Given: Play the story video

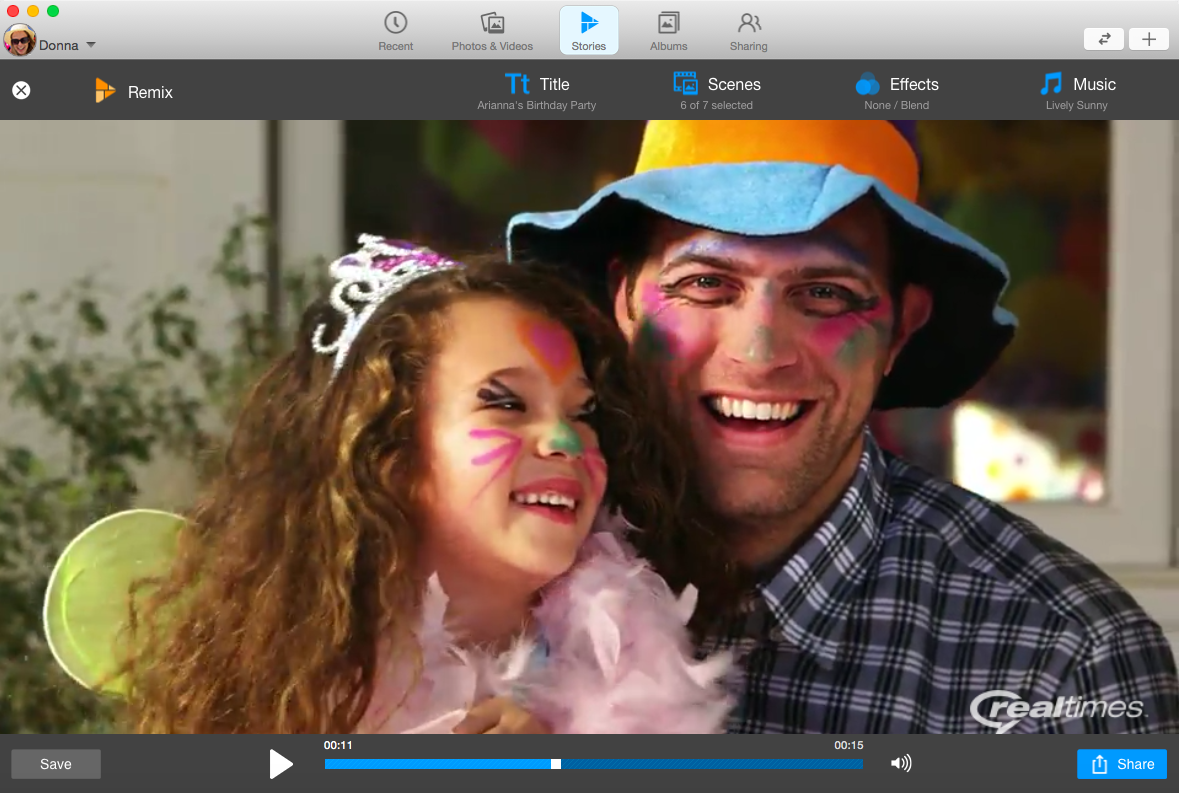Looking at the screenshot, I should [x=281, y=764].
